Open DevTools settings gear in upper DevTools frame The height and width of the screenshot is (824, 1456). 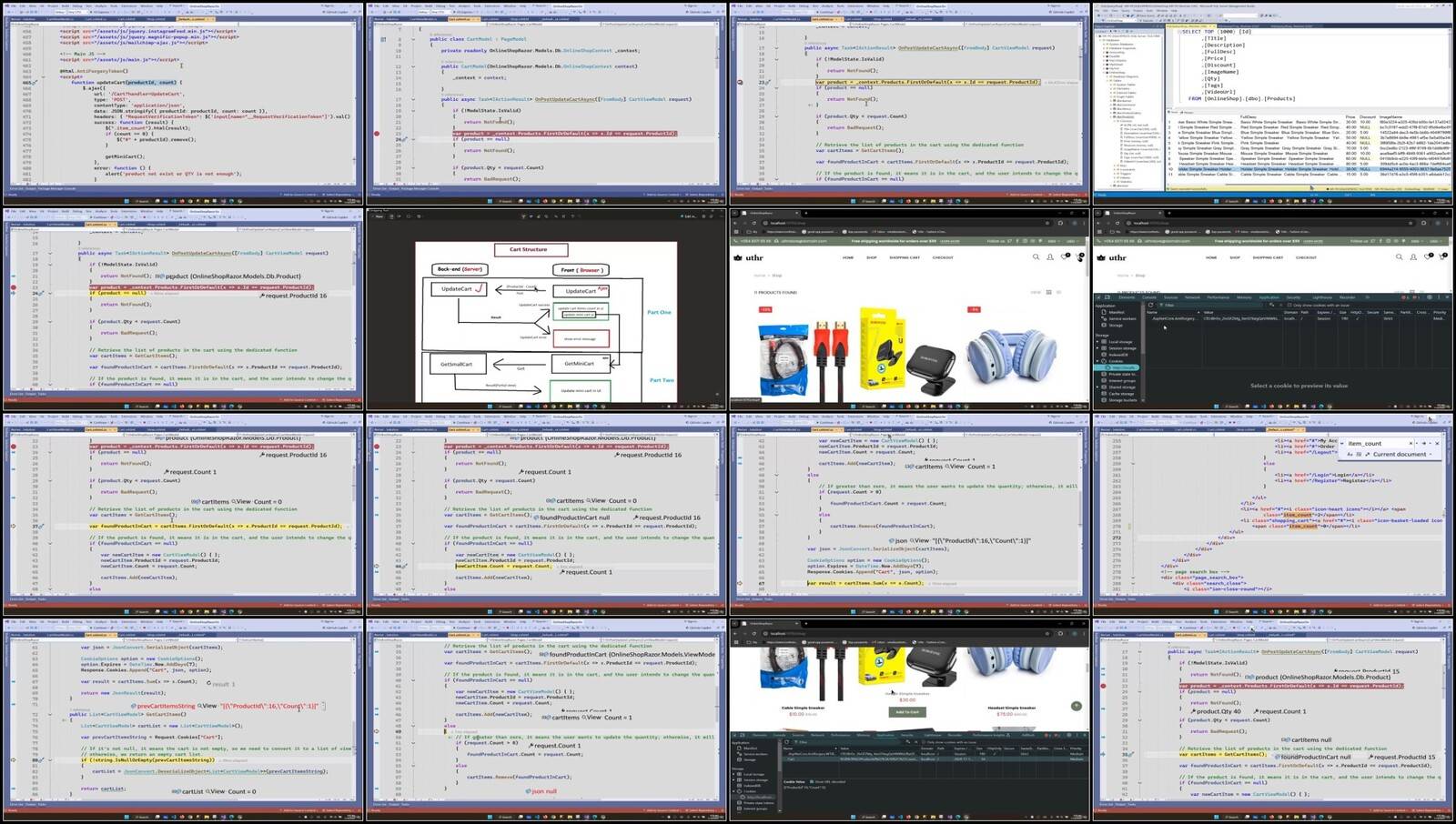click(x=1429, y=296)
